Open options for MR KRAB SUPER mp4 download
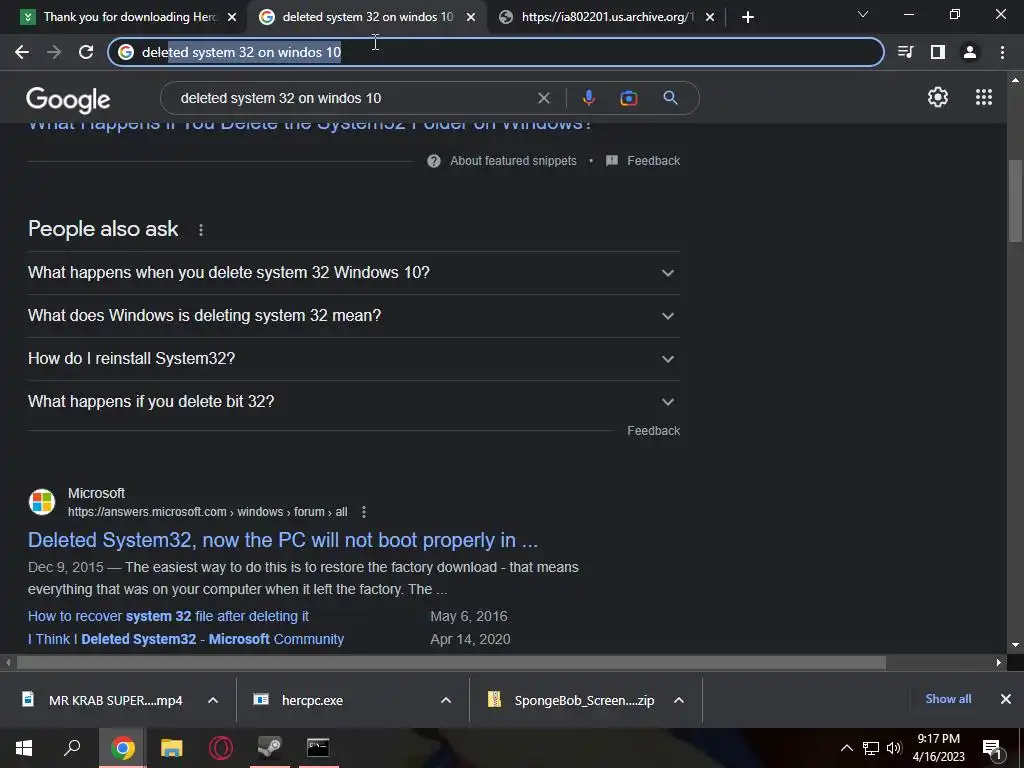Viewport: 1024px width, 768px height. pyautogui.click(x=213, y=700)
